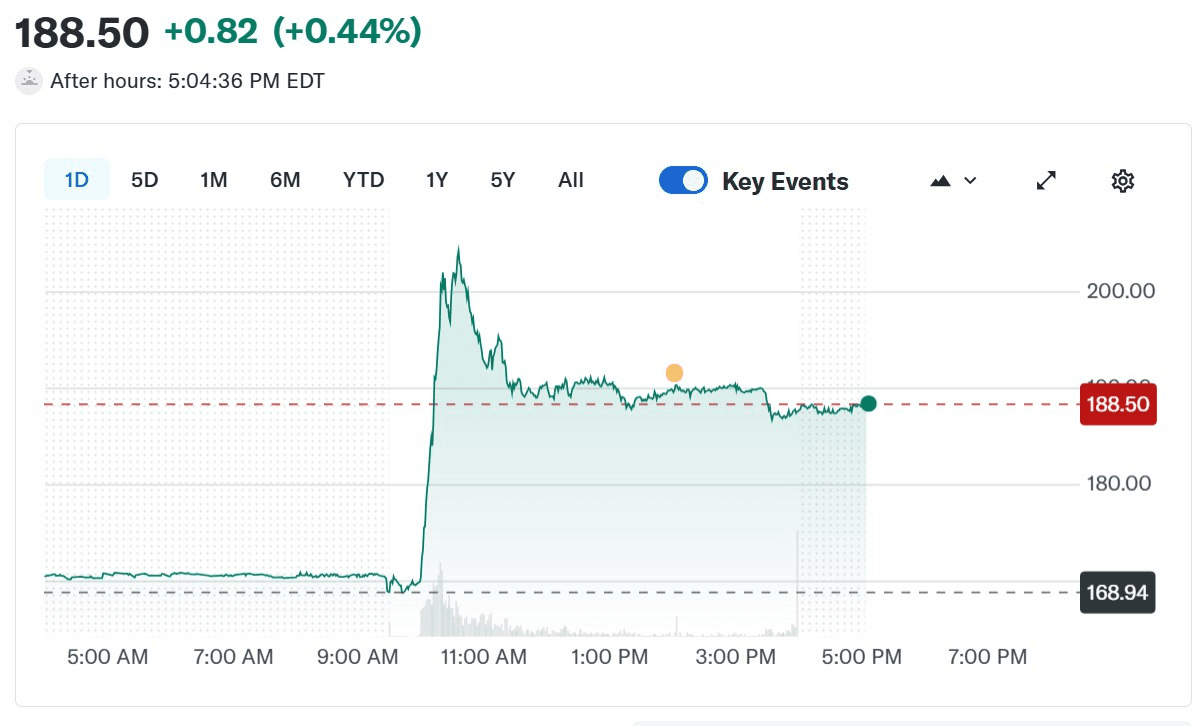Click the orange key event marker

pos(674,373)
